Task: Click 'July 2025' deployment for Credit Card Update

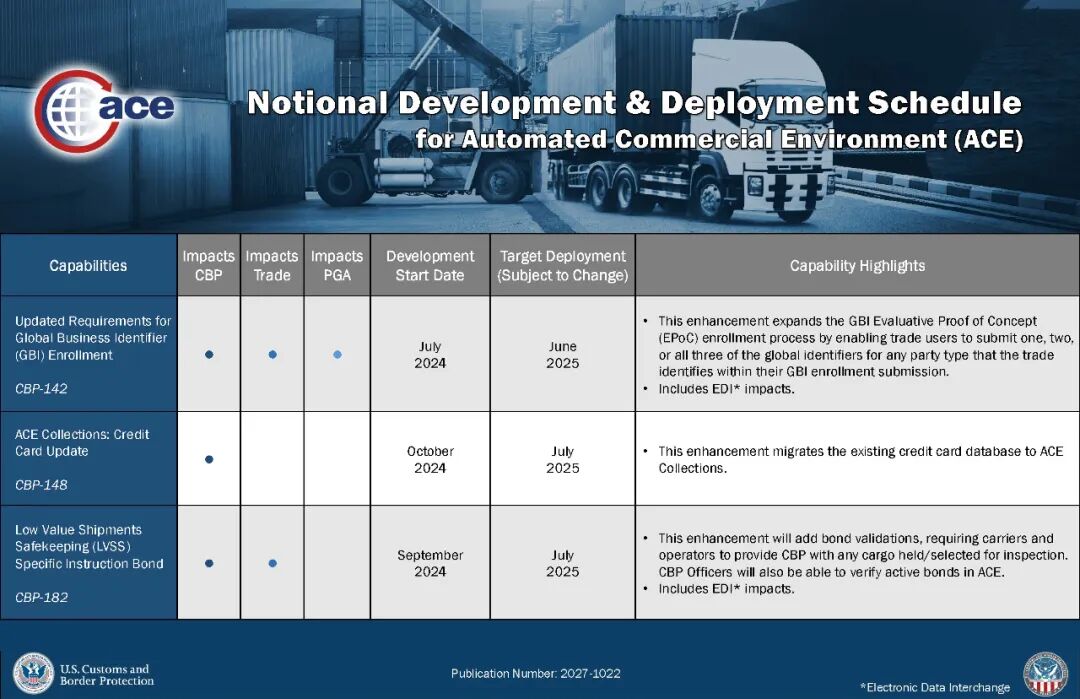Action: (x=563, y=459)
